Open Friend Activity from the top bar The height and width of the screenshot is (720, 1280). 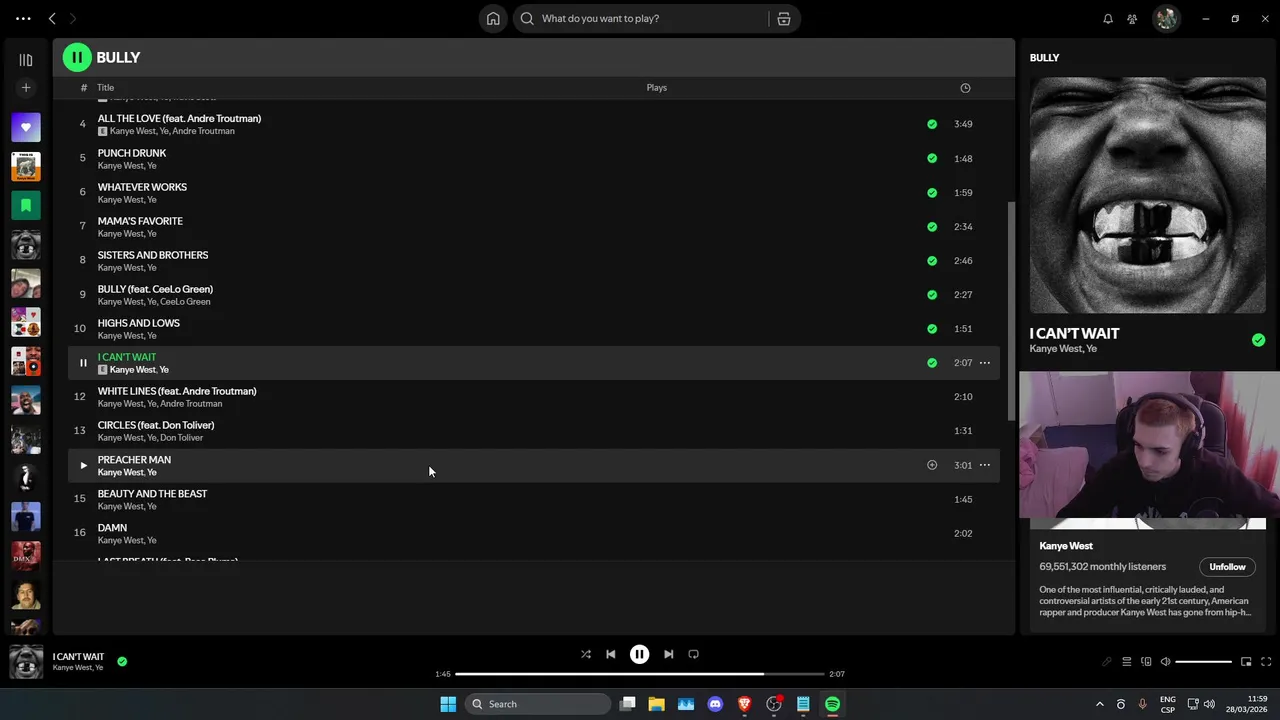pos(1132,18)
